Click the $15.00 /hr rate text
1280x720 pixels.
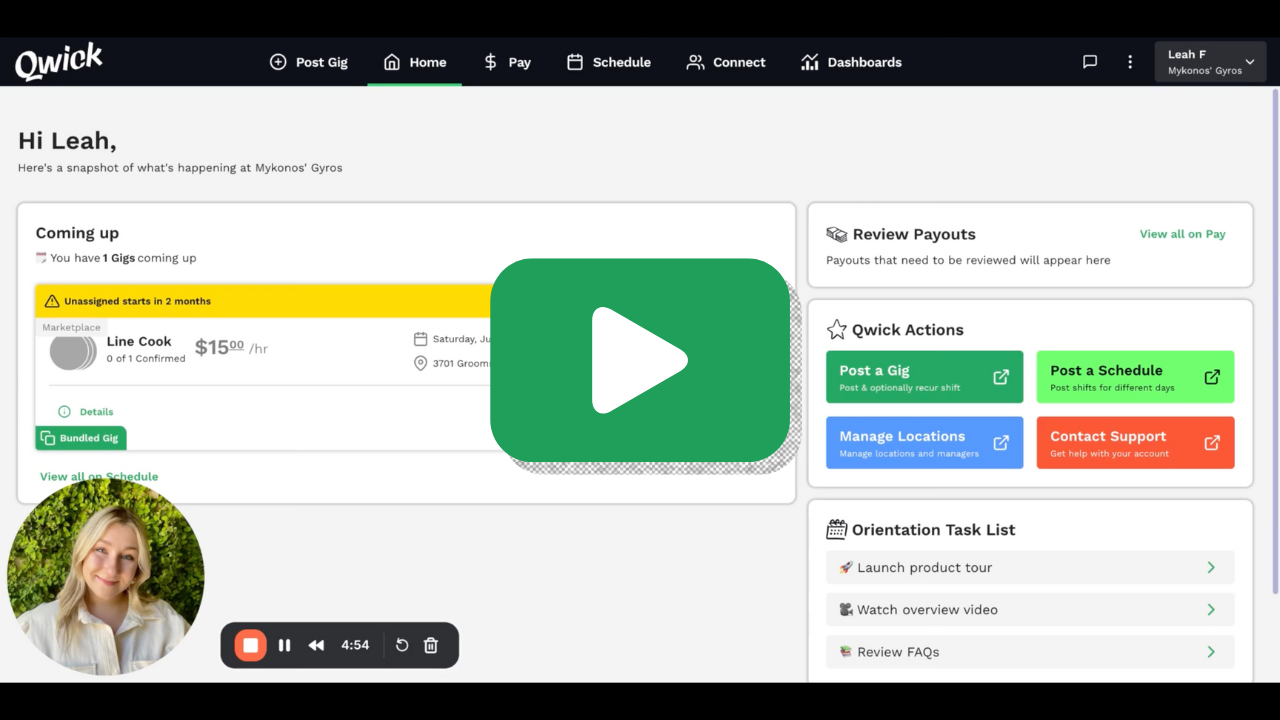pos(231,347)
